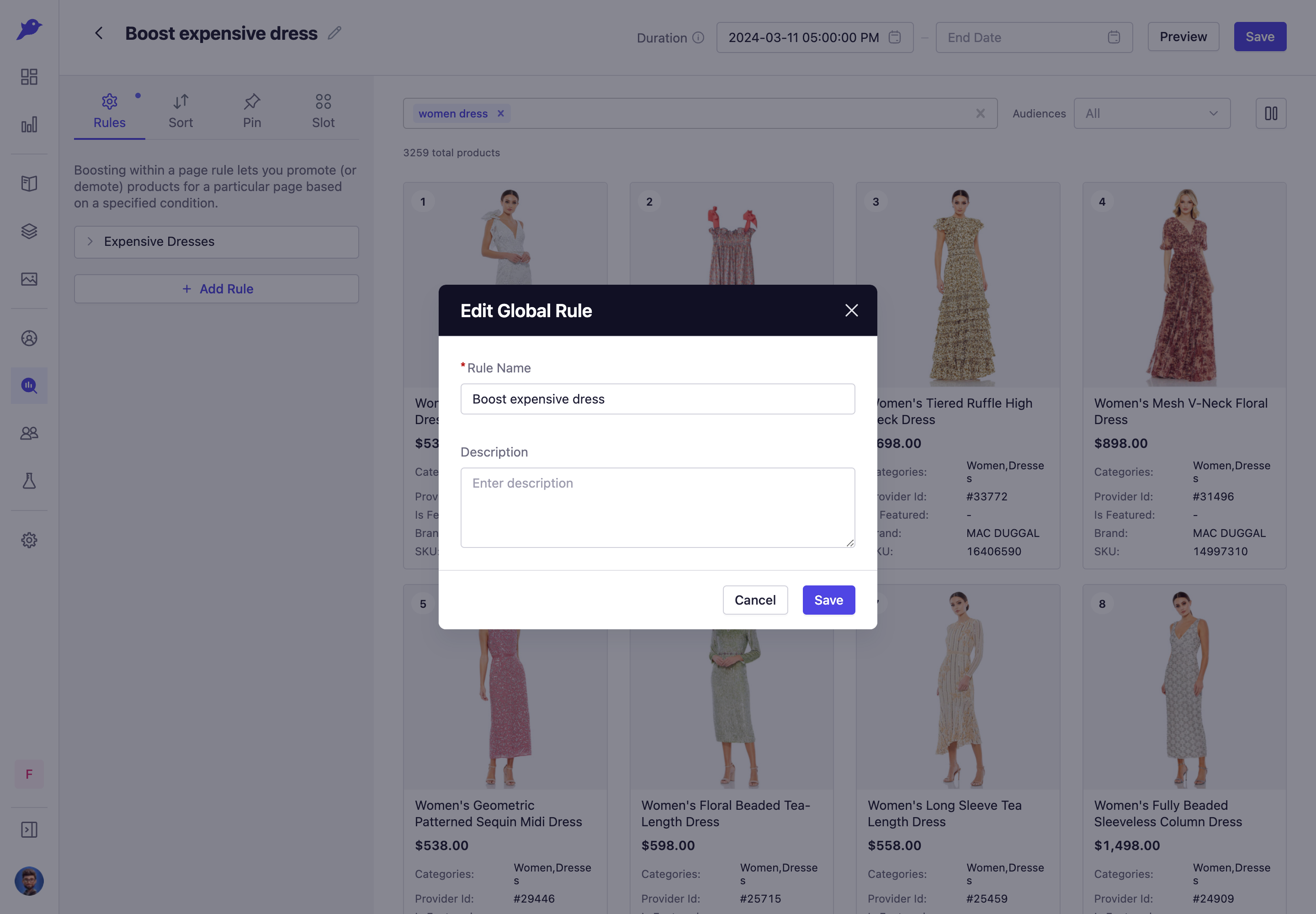Cancel the Edit Global Rule dialog
The image size is (1316, 914).
pos(755,600)
